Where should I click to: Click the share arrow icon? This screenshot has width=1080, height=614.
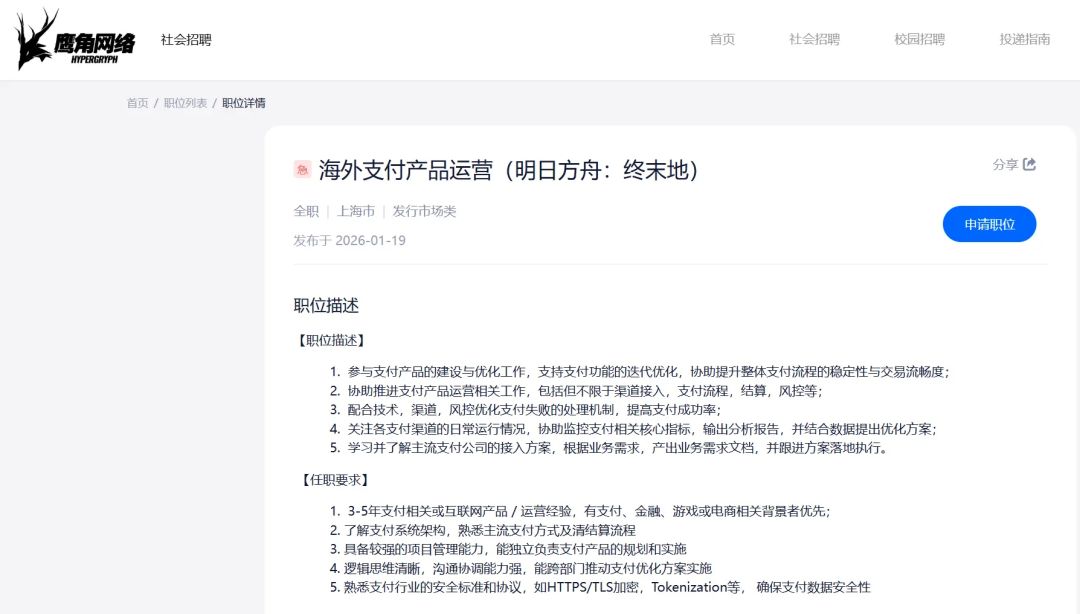[1030, 164]
